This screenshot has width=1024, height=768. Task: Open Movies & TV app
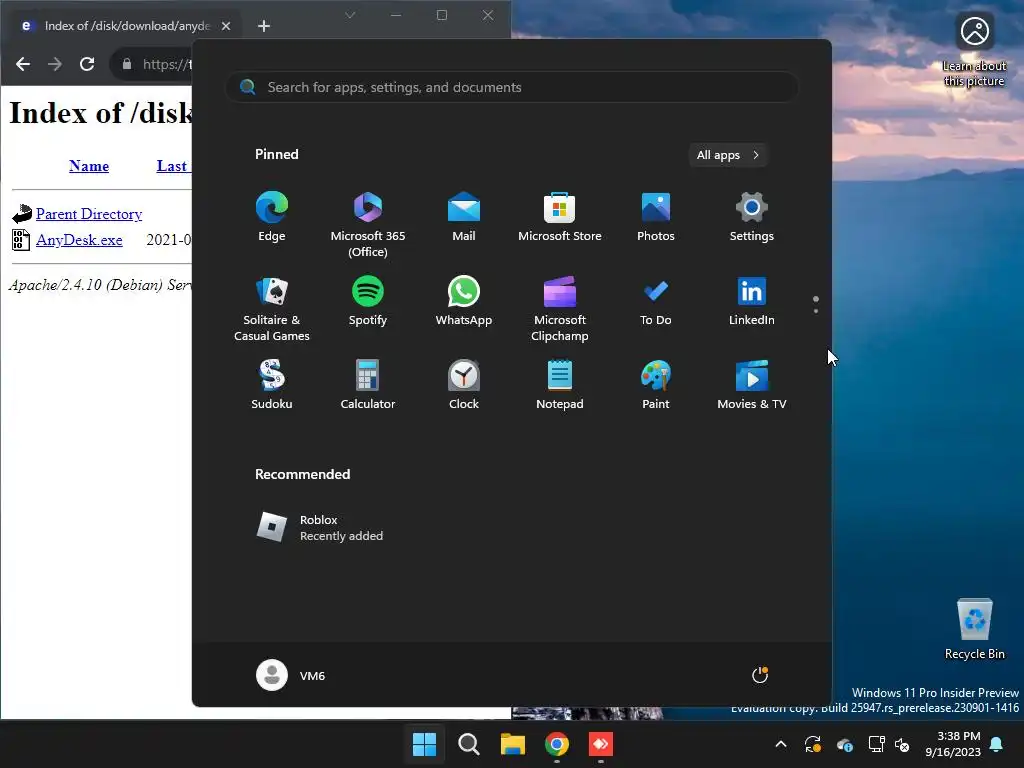click(x=752, y=385)
